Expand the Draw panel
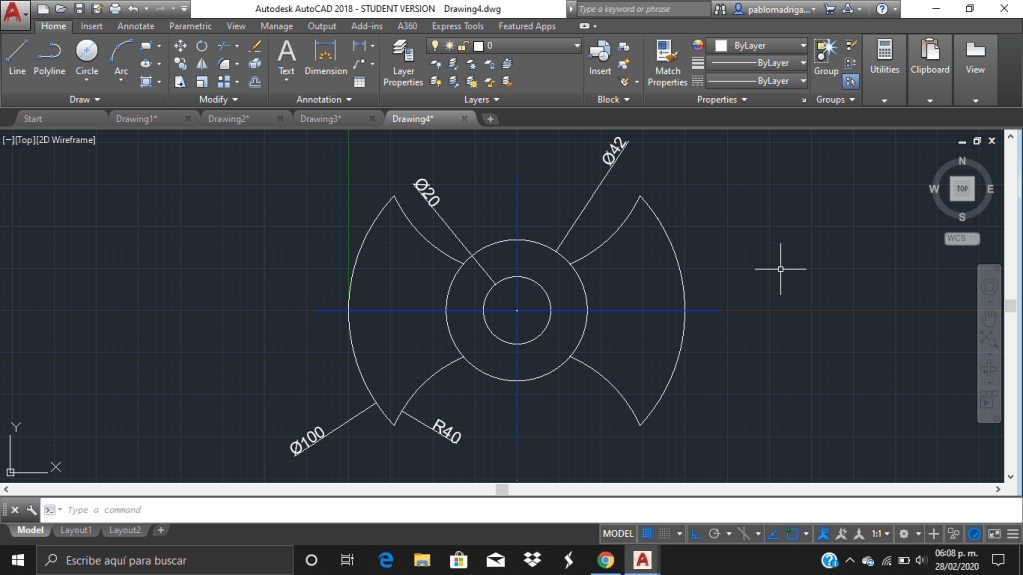 point(85,100)
